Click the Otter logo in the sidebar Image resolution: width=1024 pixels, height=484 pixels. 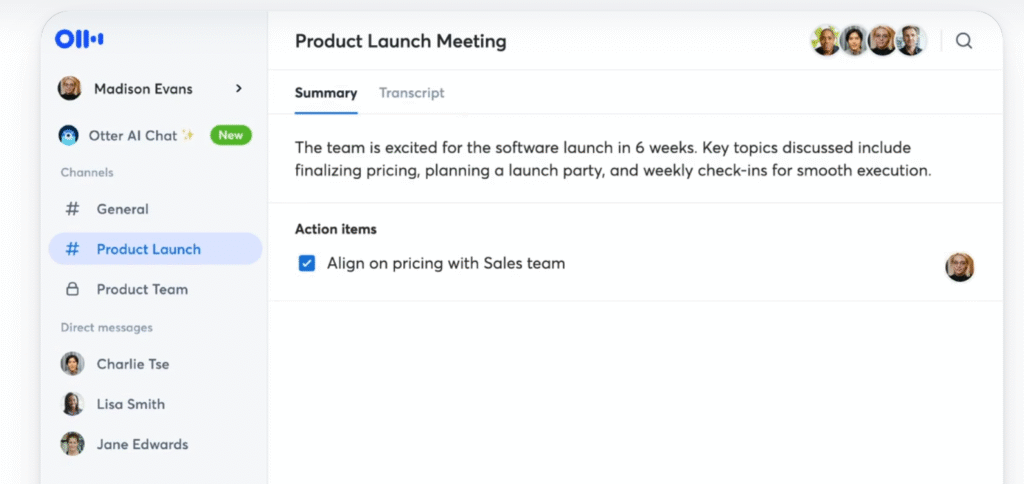pyautogui.click(x=79, y=39)
